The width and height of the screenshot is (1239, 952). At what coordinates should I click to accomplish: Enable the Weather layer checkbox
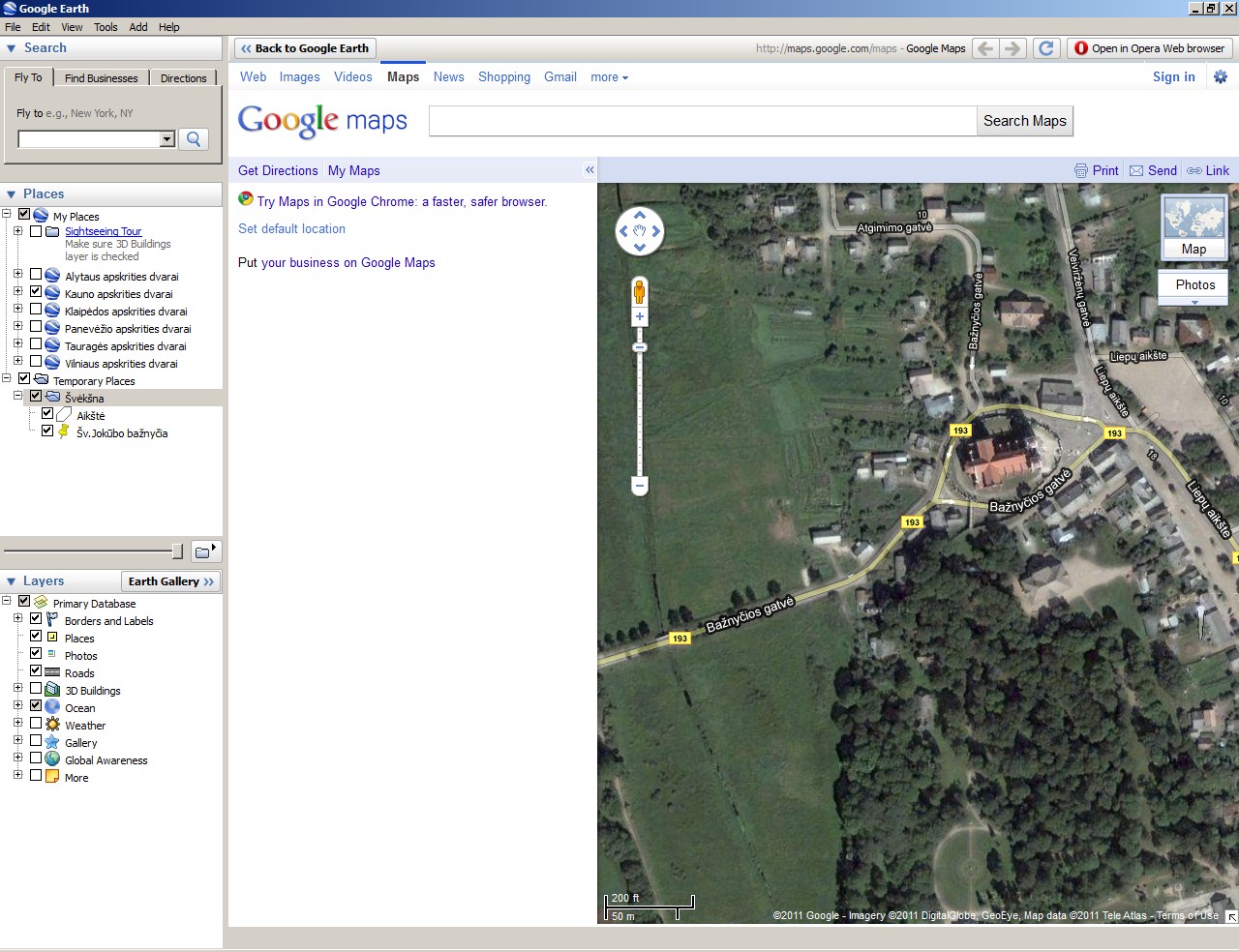coord(36,724)
